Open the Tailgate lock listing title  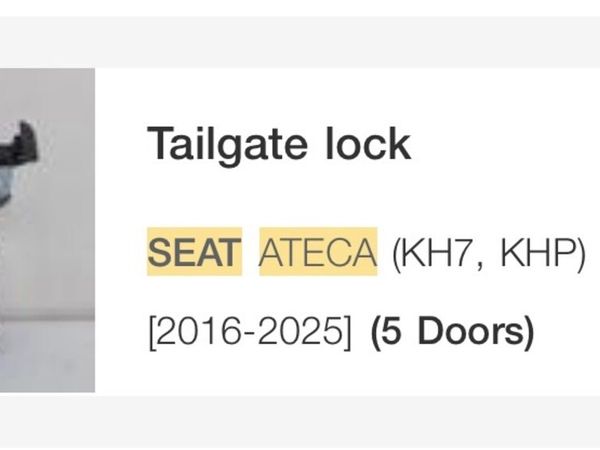(x=279, y=144)
